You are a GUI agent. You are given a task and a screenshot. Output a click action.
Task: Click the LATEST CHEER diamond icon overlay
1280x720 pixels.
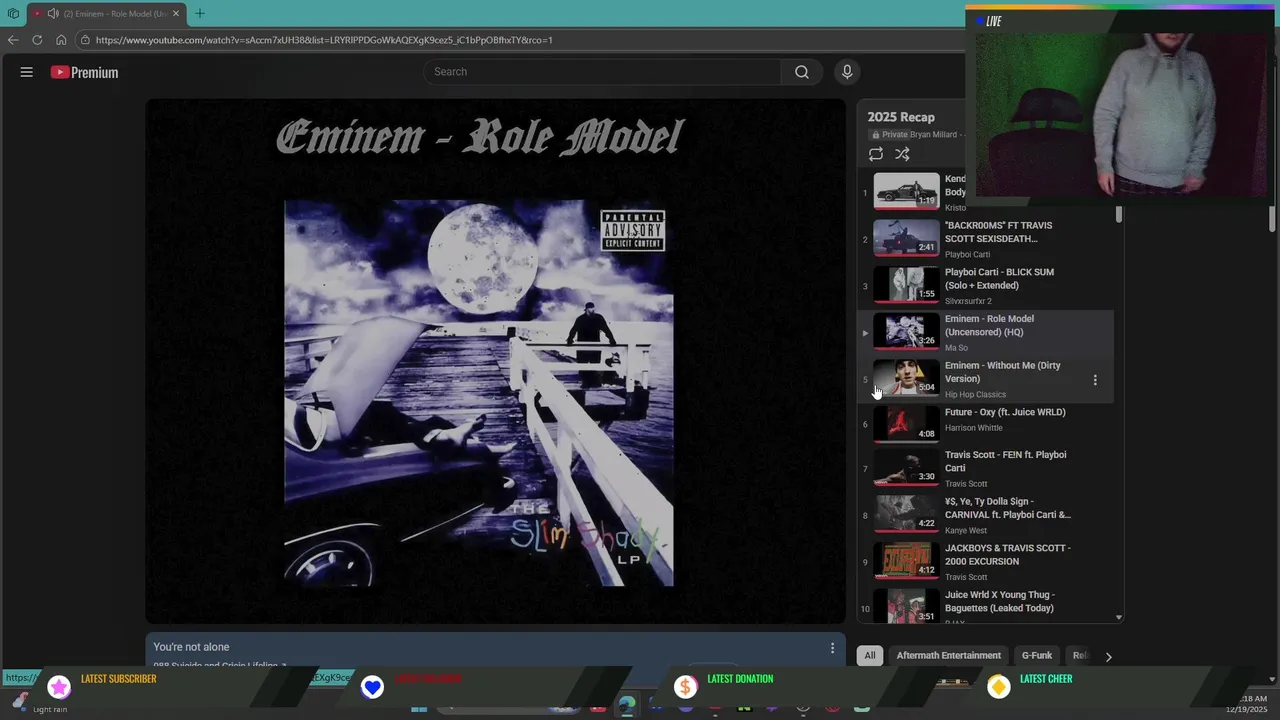point(998,687)
